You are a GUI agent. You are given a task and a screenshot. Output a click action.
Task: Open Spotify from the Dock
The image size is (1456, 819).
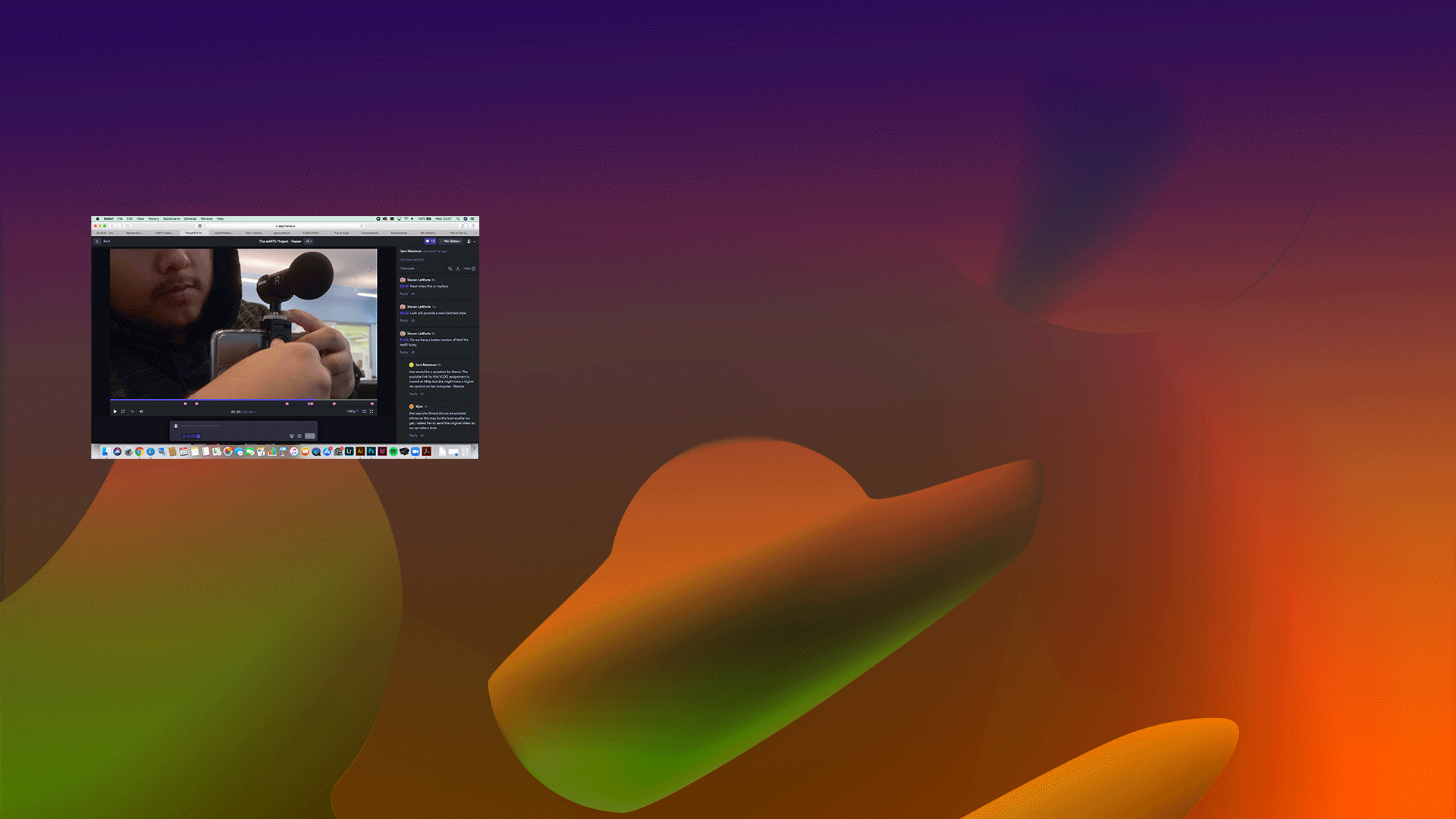393,451
